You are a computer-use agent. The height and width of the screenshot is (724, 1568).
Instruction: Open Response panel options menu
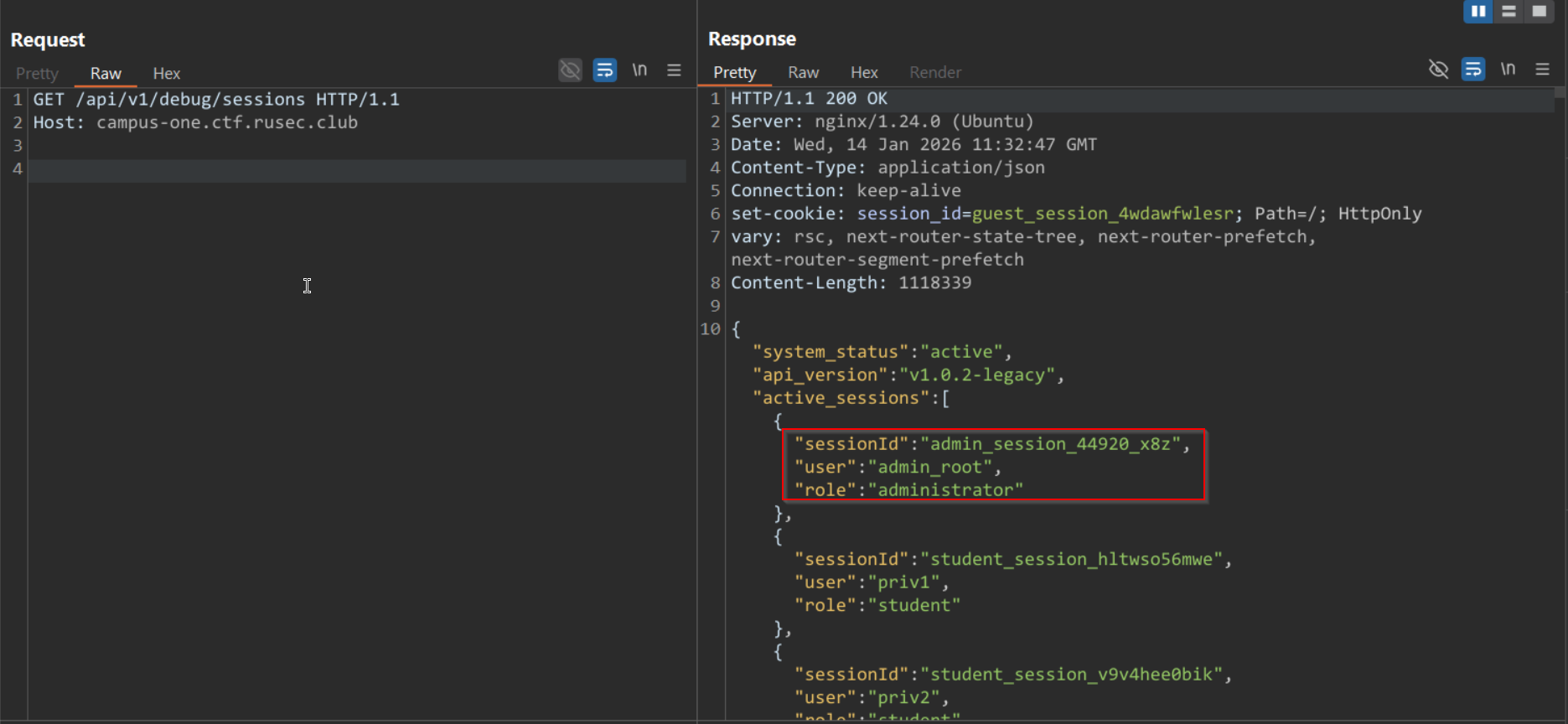coord(1542,70)
